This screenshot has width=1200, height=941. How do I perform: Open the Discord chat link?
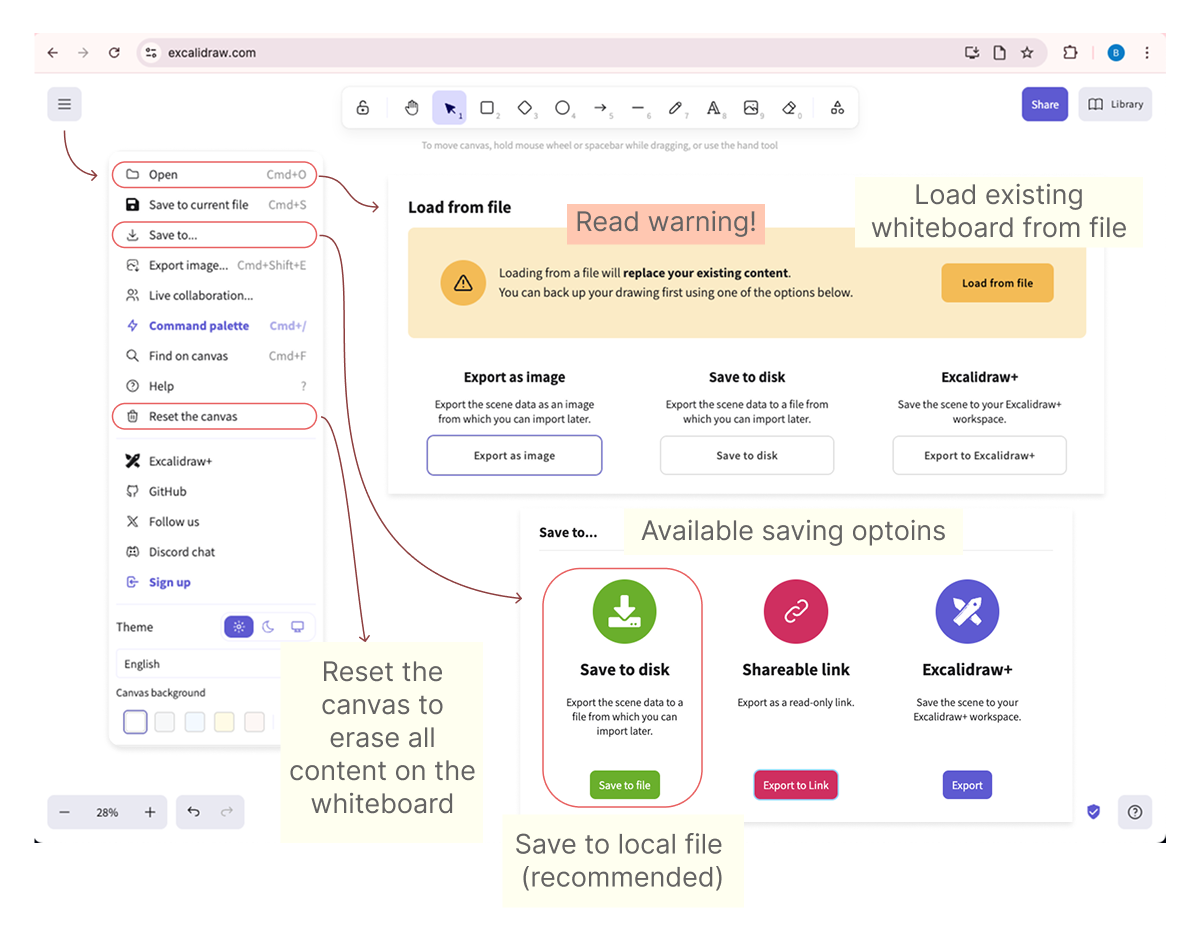(214, 552)
